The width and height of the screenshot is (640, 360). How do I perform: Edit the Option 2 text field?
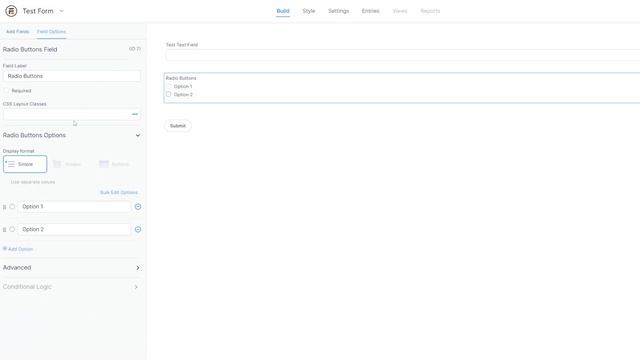click(x=74, y=229)
